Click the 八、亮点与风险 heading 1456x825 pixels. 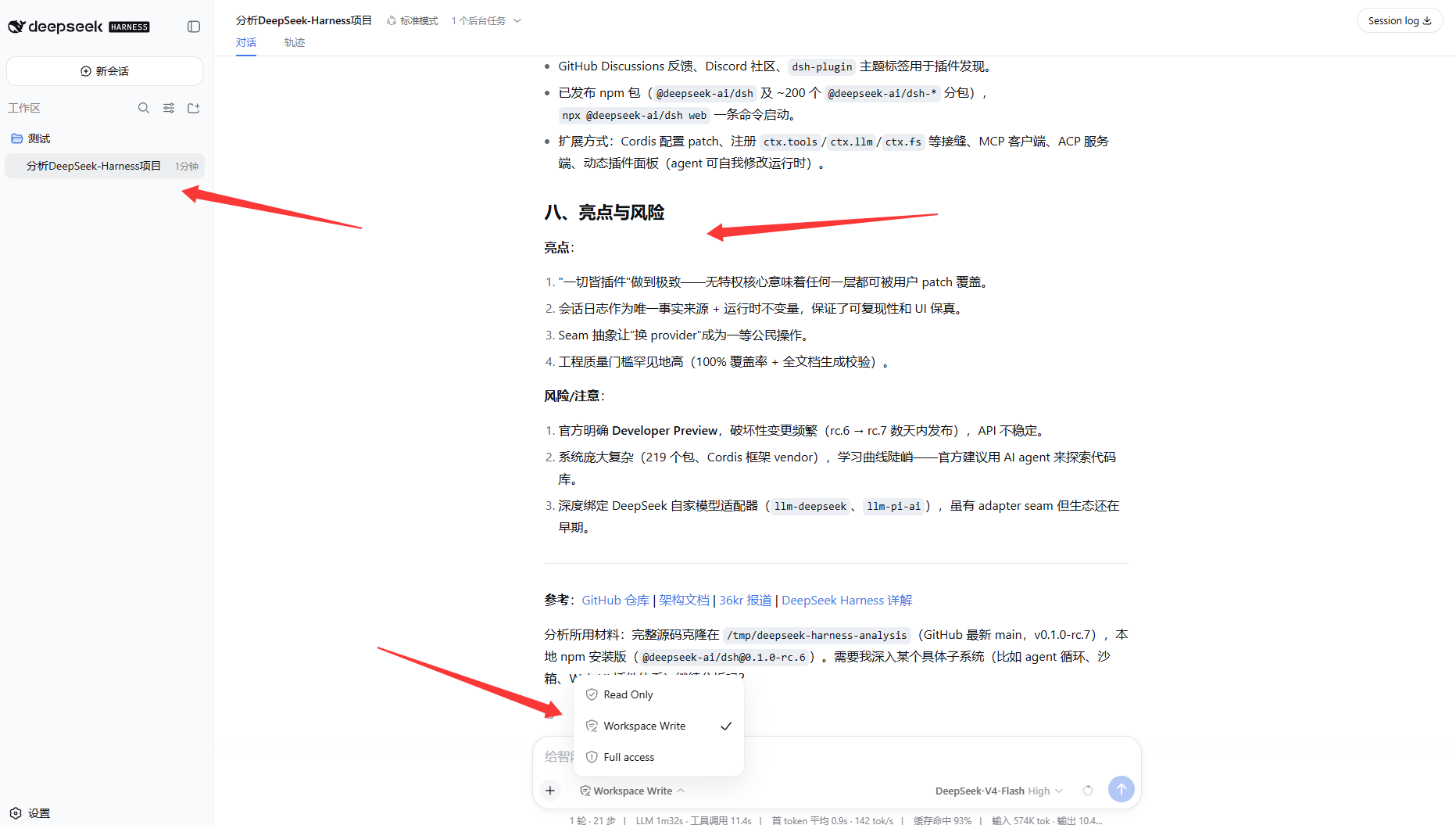click(x=604, y=213)
